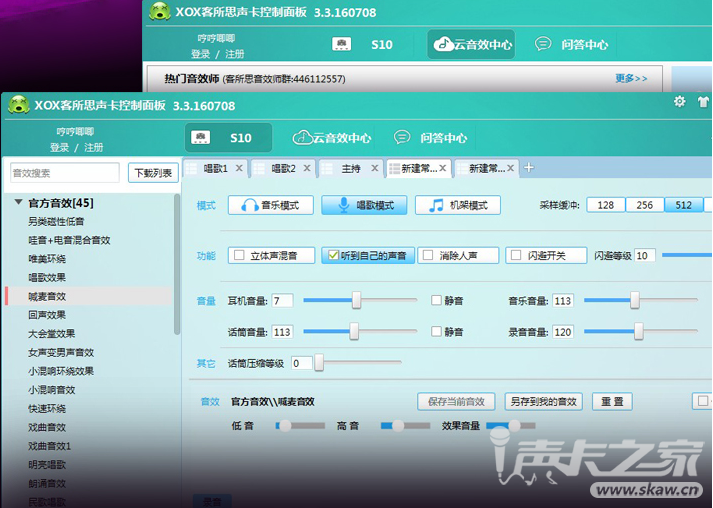Click the effects list vertical scrollbar
The image size is (713, 508).
pos(177,265)
